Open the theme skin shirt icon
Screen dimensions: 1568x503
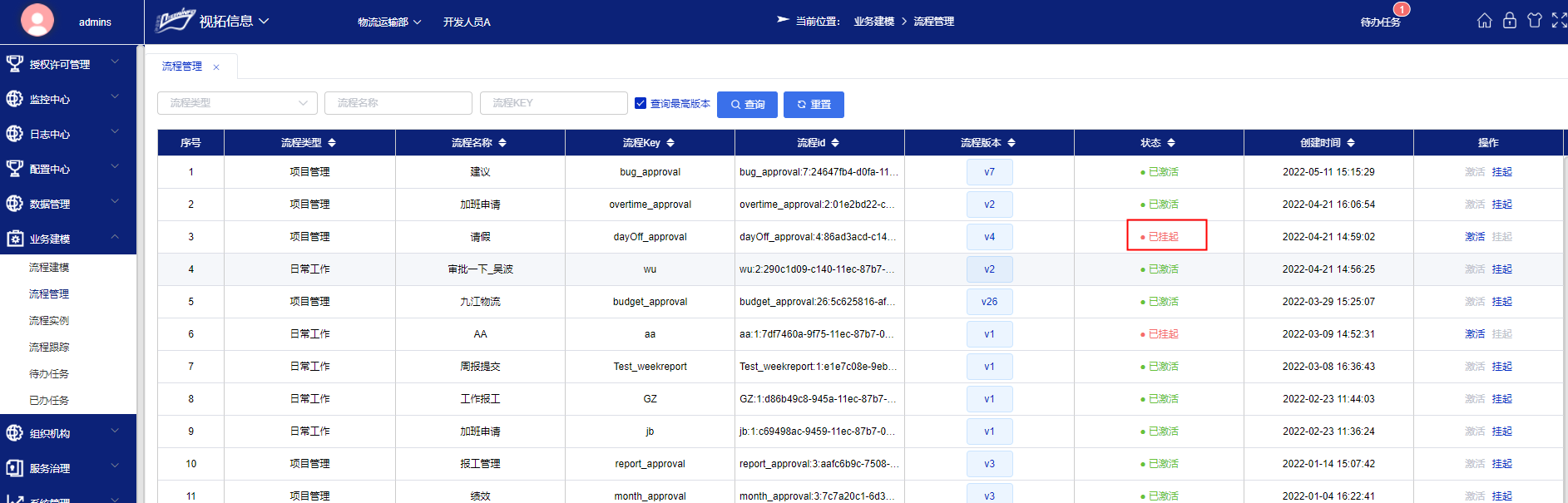point(1534,21)
